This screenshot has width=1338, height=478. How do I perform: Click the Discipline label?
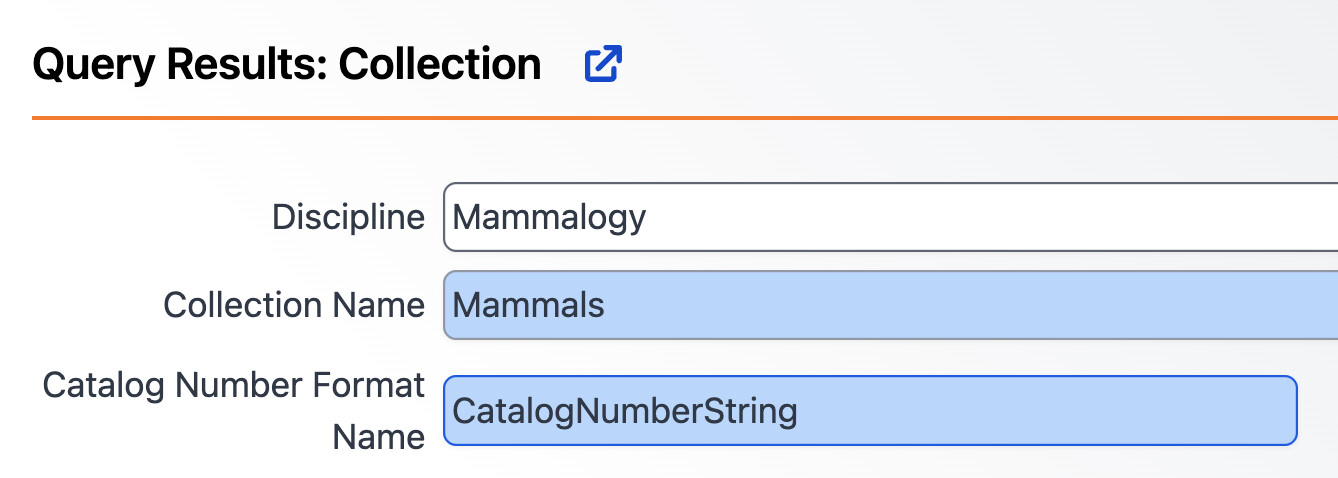point(348,218)
